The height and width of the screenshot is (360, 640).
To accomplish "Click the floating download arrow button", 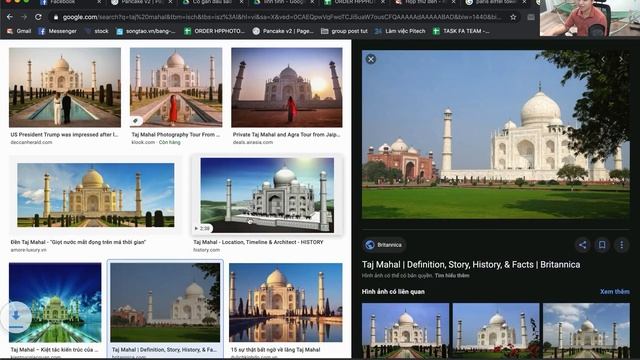I will pos(16,316).
